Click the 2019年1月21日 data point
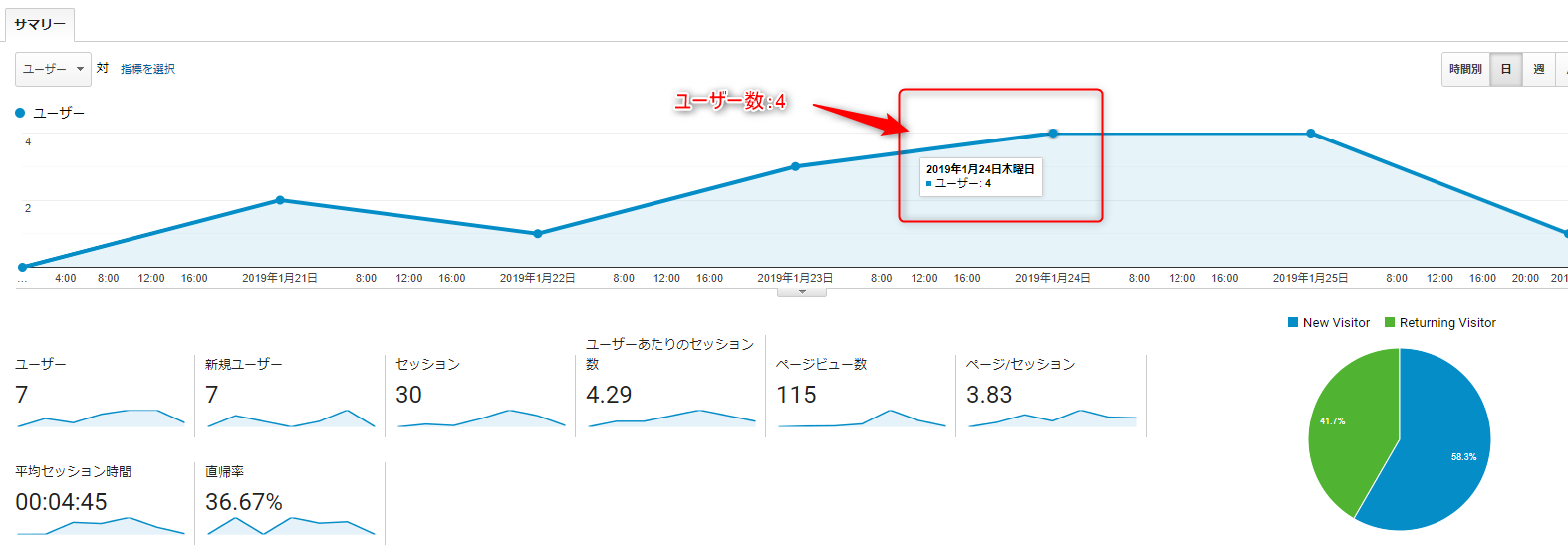 pyautogui.click(x=280, y=200)
